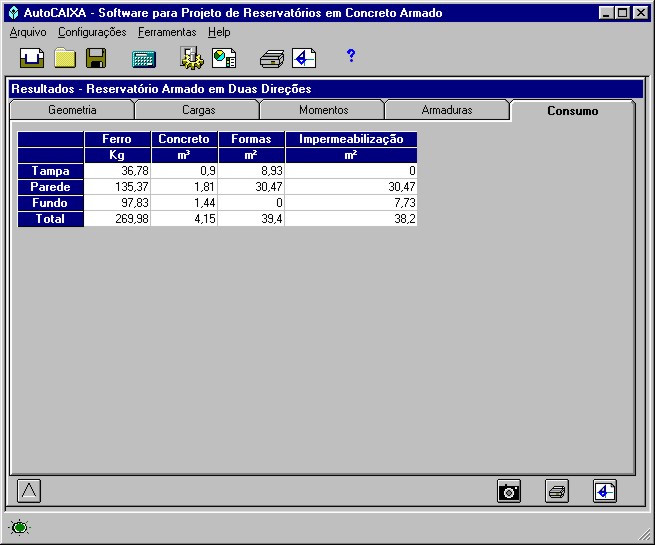This screenshot has height=545, width=655.
Task: Click the Tampa formas value 8,93
Action: 251,171
